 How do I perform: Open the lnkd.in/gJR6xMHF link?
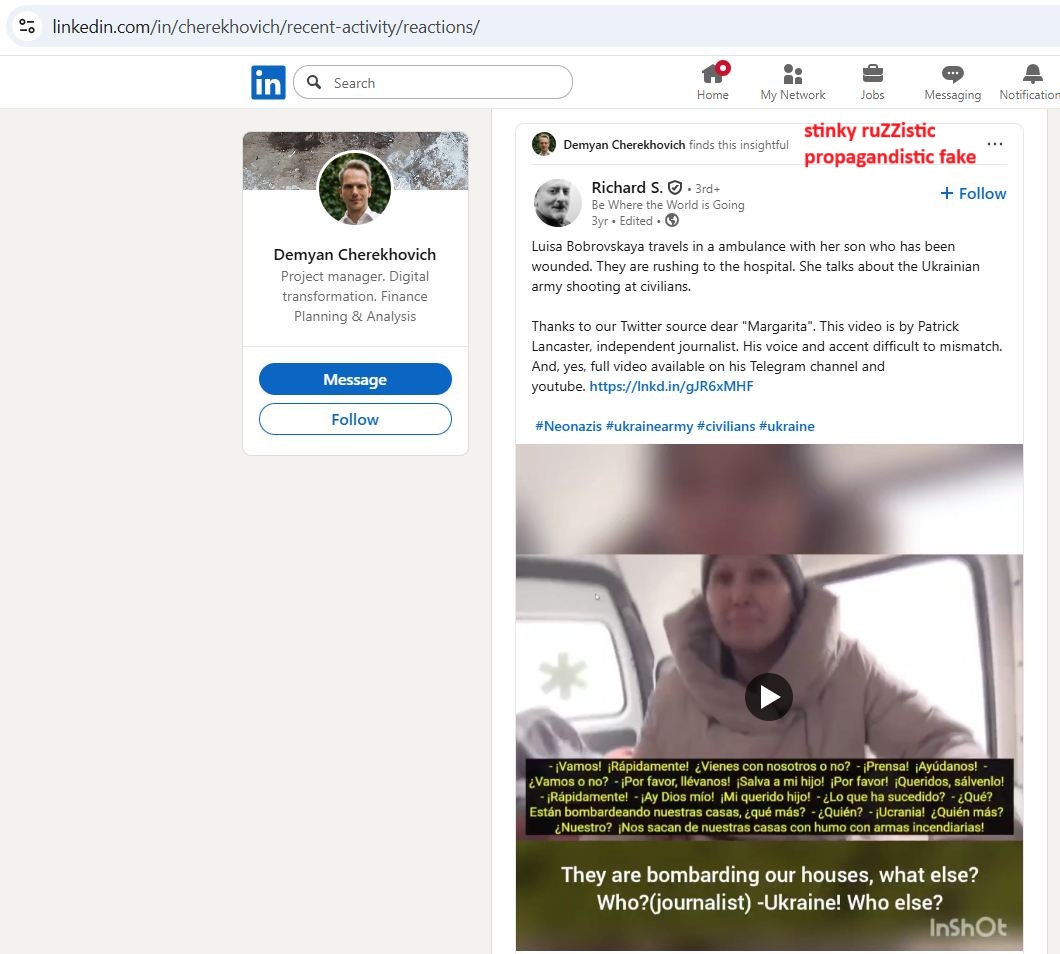click(x=671, y=386)
